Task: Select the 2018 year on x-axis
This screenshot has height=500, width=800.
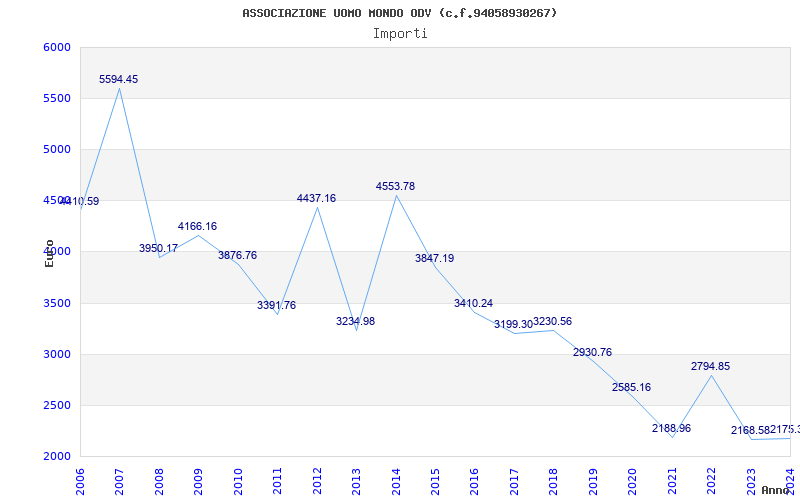Action: (554, 482)
